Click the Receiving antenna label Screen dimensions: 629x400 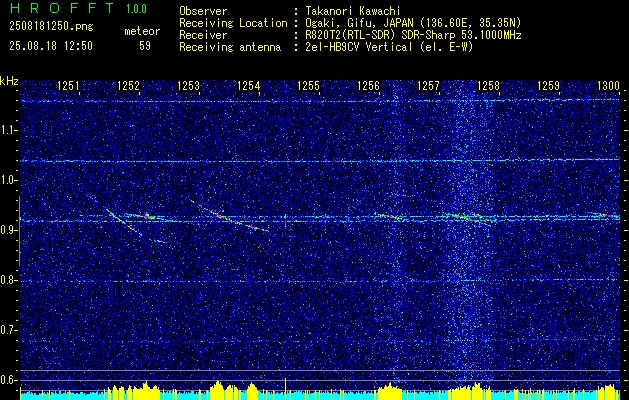click(230, 47)
